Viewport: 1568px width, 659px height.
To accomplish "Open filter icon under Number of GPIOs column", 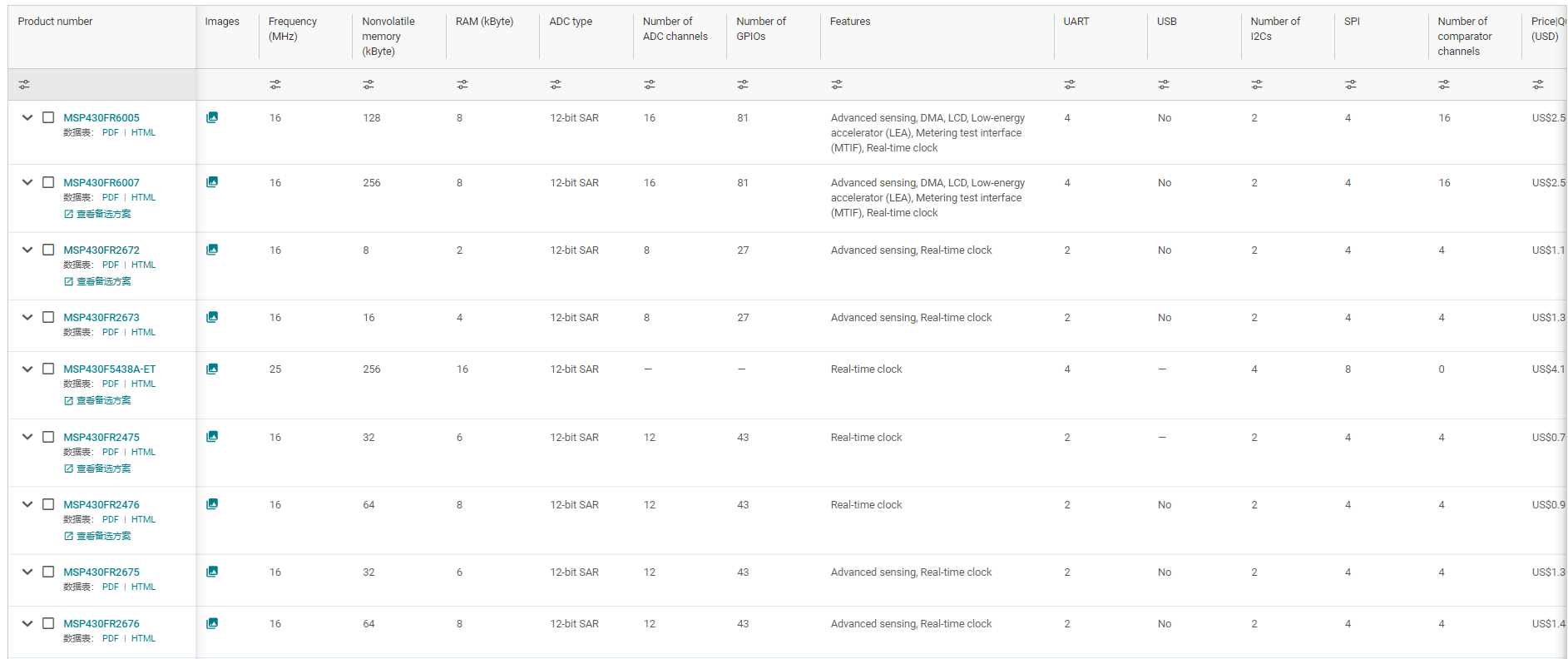I will tap(743, 85).
